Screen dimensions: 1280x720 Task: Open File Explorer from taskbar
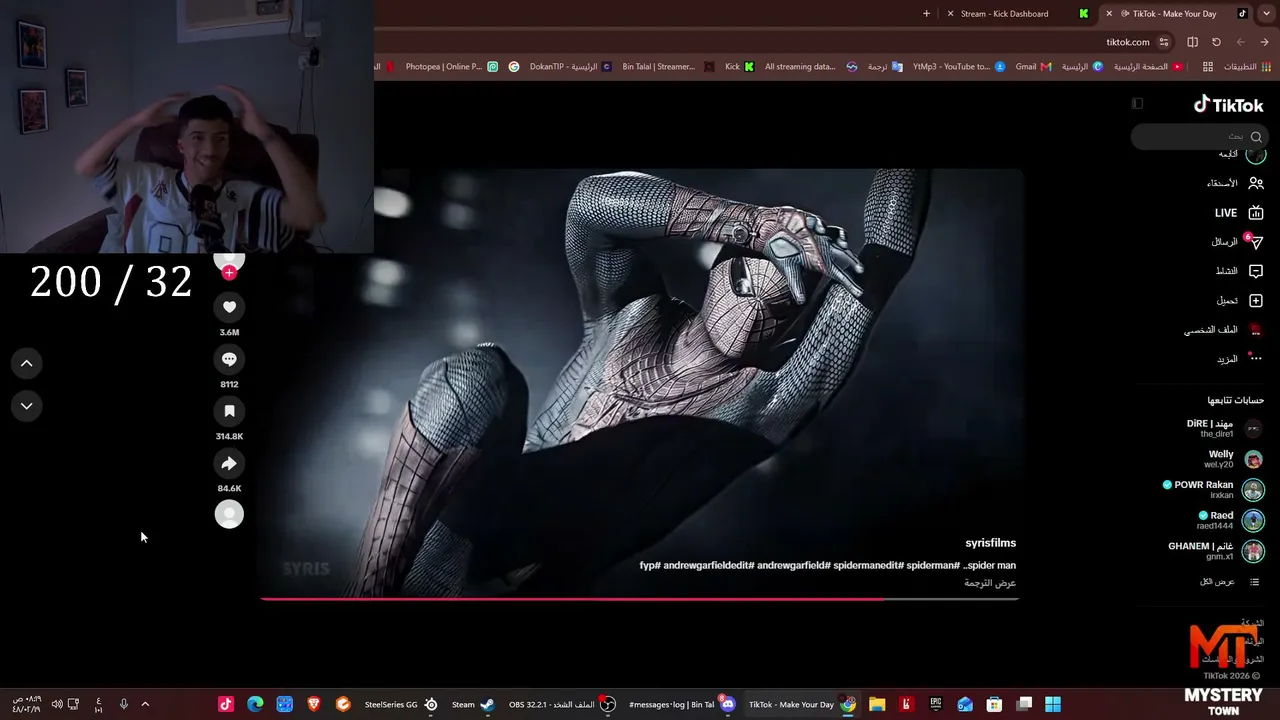pos(877,705)
